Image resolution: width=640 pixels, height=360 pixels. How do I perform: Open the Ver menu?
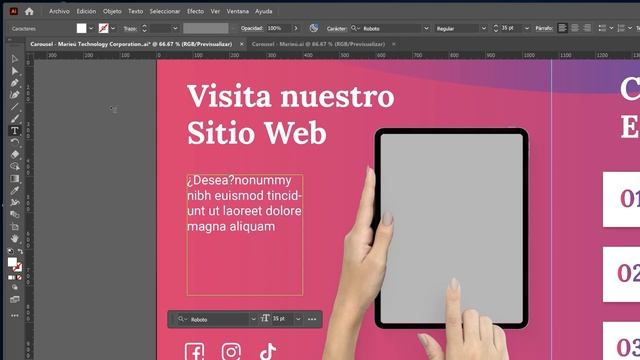coord(215,11)
